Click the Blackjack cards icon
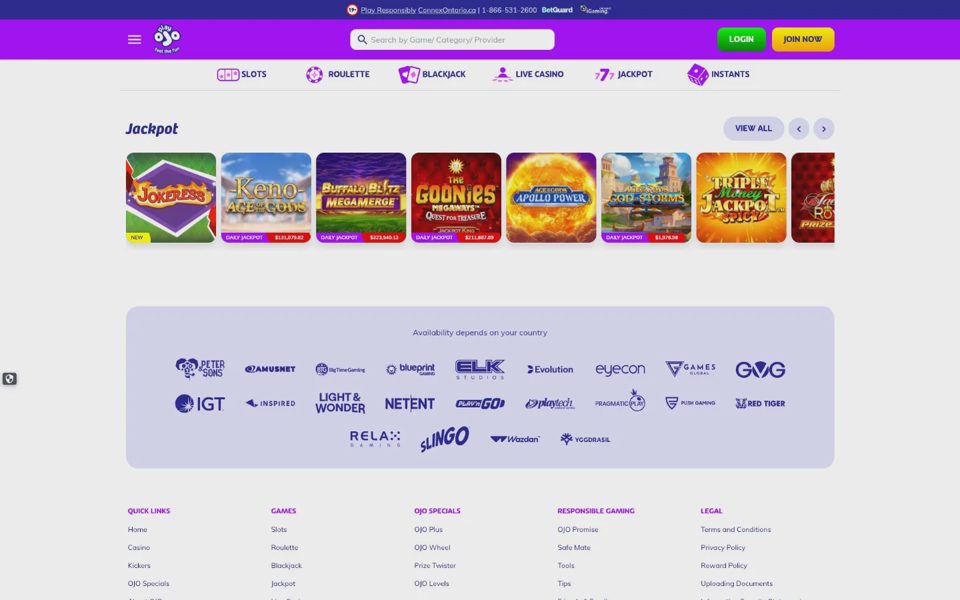This screenshot has width=960, height=600. pos(409,75)
